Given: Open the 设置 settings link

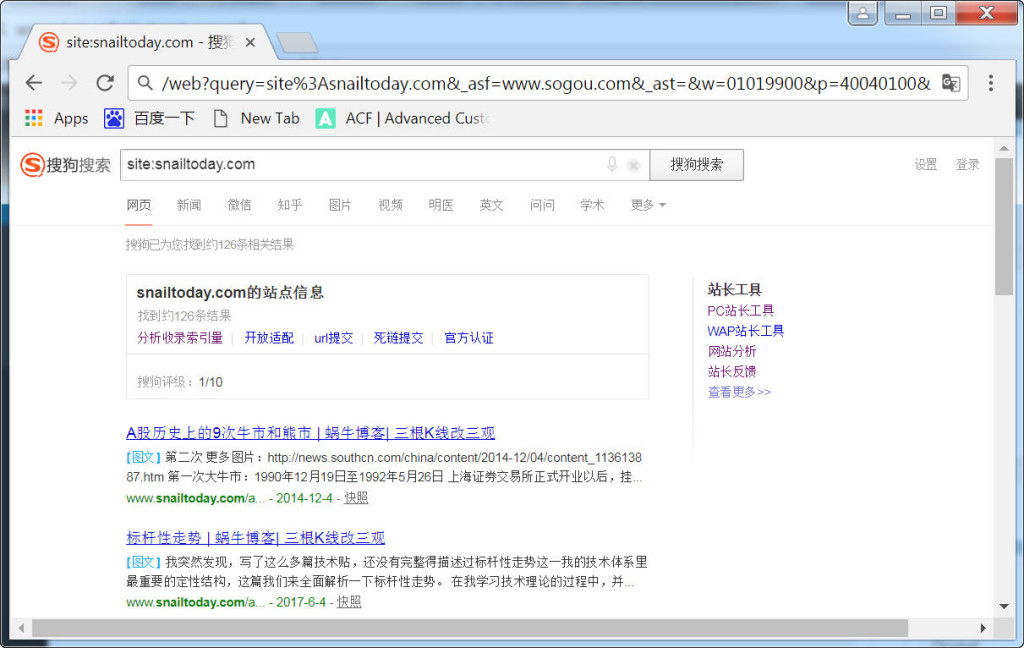Looking at the screenshot, I should 925,165.
